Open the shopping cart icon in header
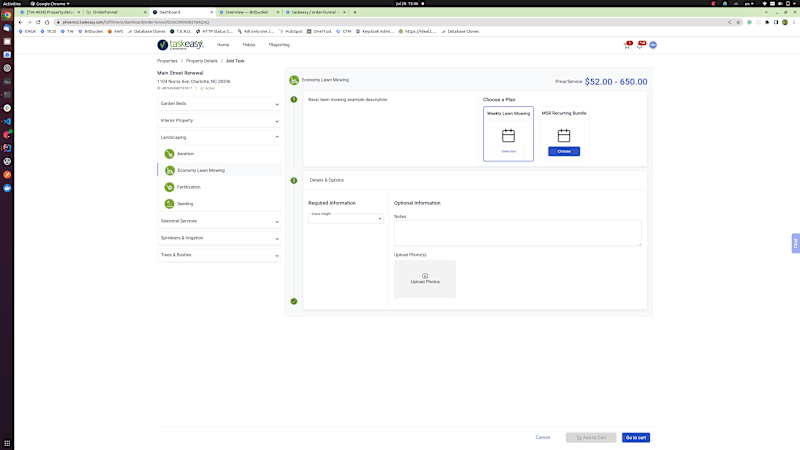Screen dimensions: 800x450 pos(627,45)
